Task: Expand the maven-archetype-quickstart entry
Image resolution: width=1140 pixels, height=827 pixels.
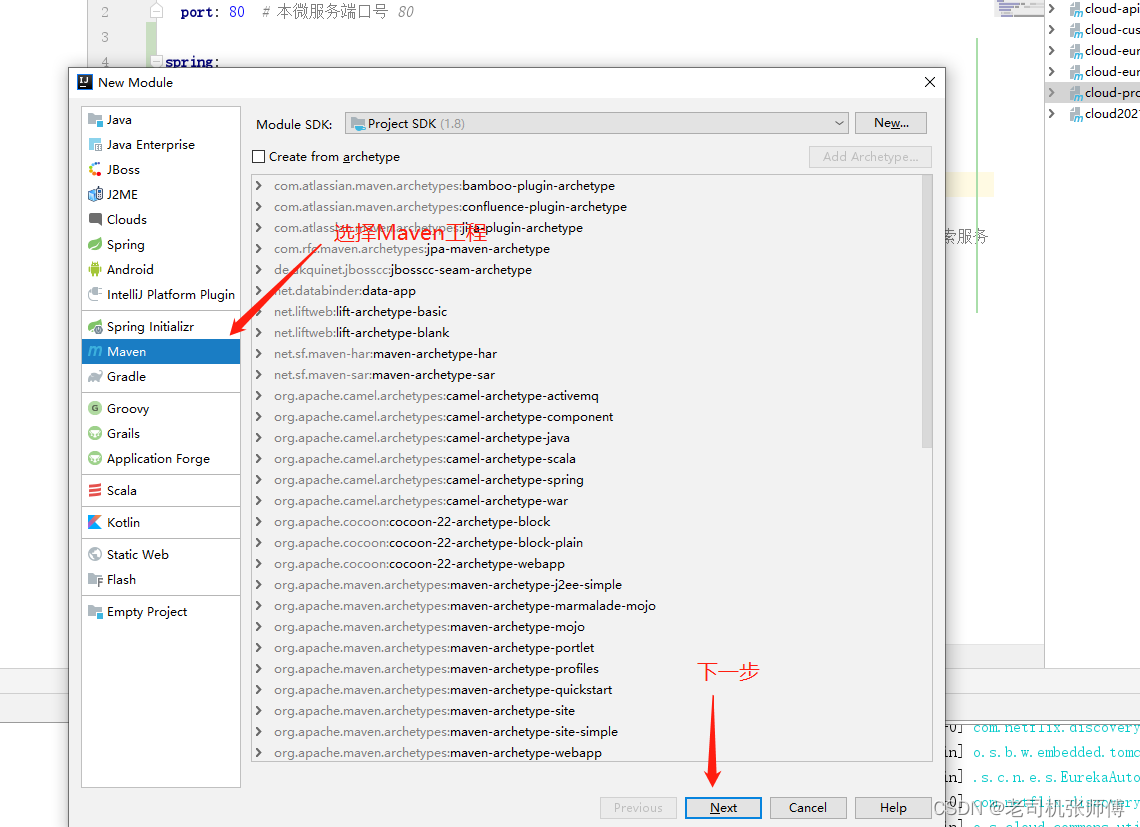Action: coord(259,690)
